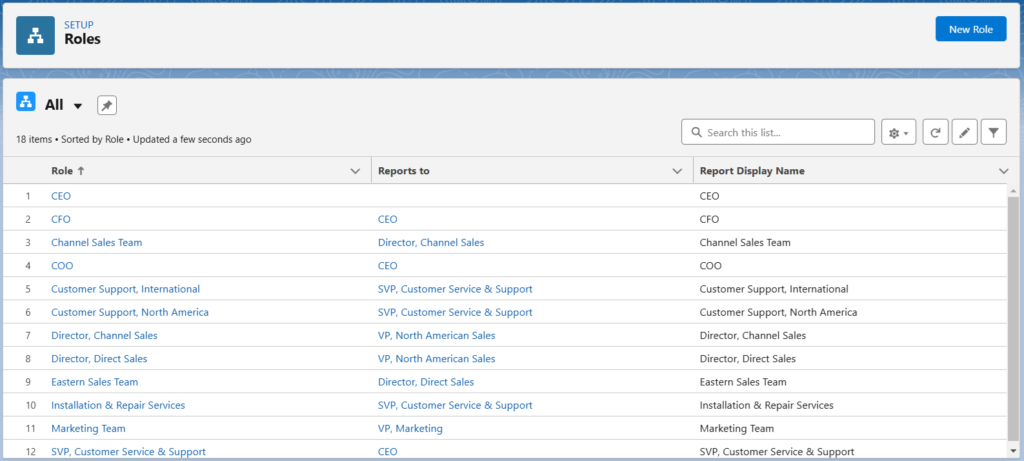Image resolution: width=1024 pixels, height=461 pixels.
Task: Select Channel Sales Team display name text
Action: coord(745,242)
